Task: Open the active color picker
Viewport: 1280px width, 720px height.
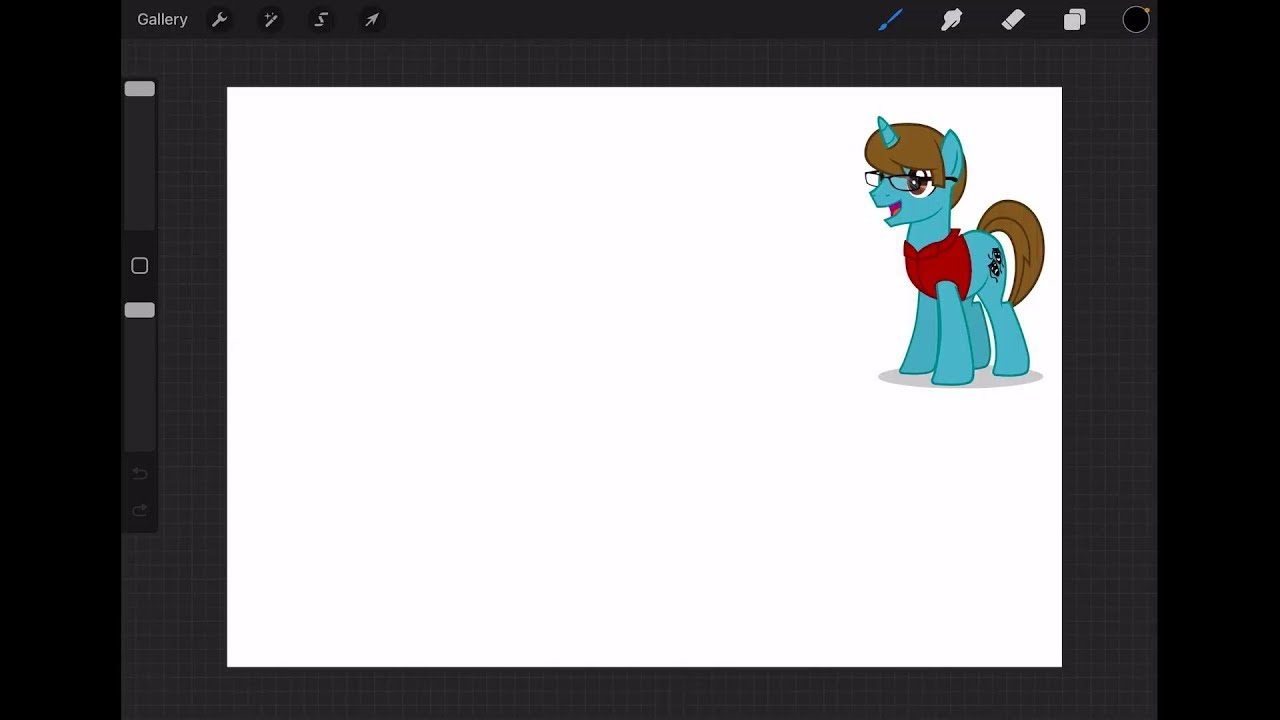Action: 1136,20
